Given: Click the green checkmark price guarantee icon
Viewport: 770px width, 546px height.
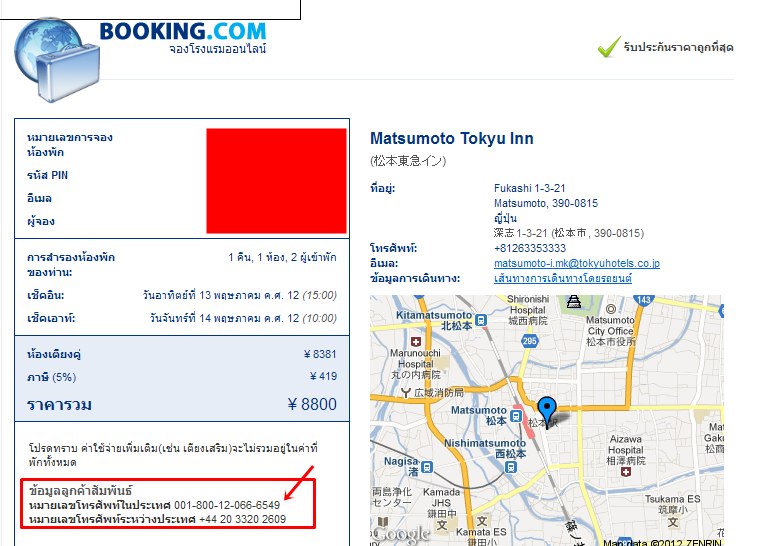Looking at the screenshot, I should tap(609, 47).
